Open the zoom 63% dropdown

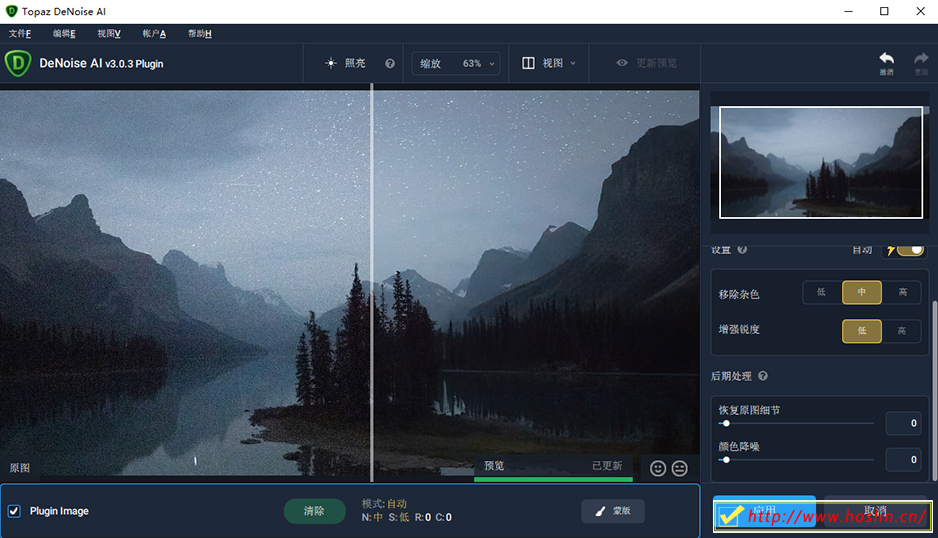456,63
